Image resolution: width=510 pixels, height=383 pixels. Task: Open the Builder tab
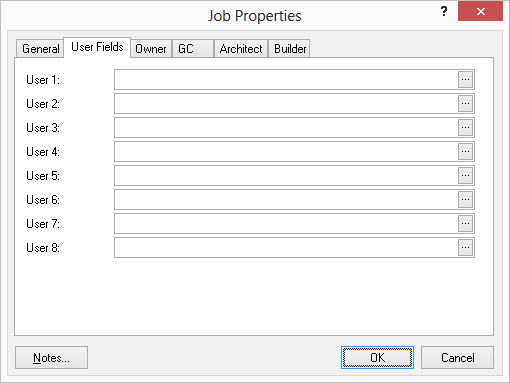tap(289, 49)
